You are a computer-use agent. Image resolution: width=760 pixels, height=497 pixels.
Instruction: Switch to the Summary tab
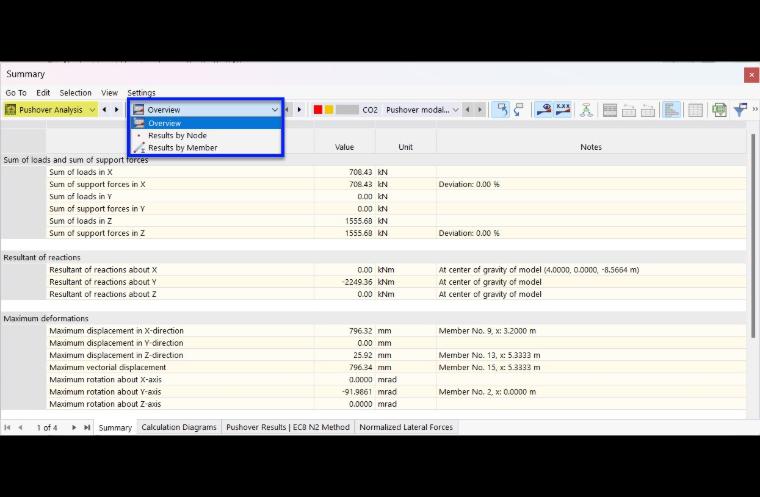(x=115, y=427)
